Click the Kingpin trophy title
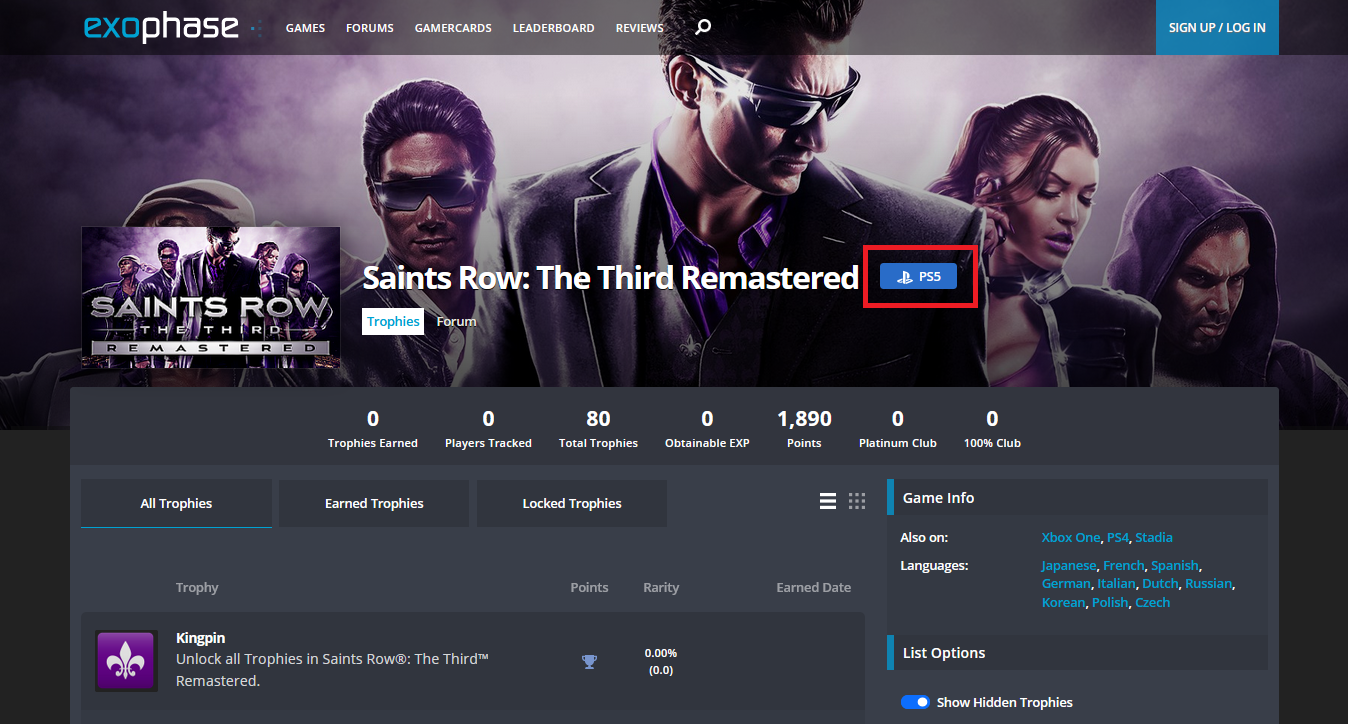The image size is (1348, 724). point(200,637)
